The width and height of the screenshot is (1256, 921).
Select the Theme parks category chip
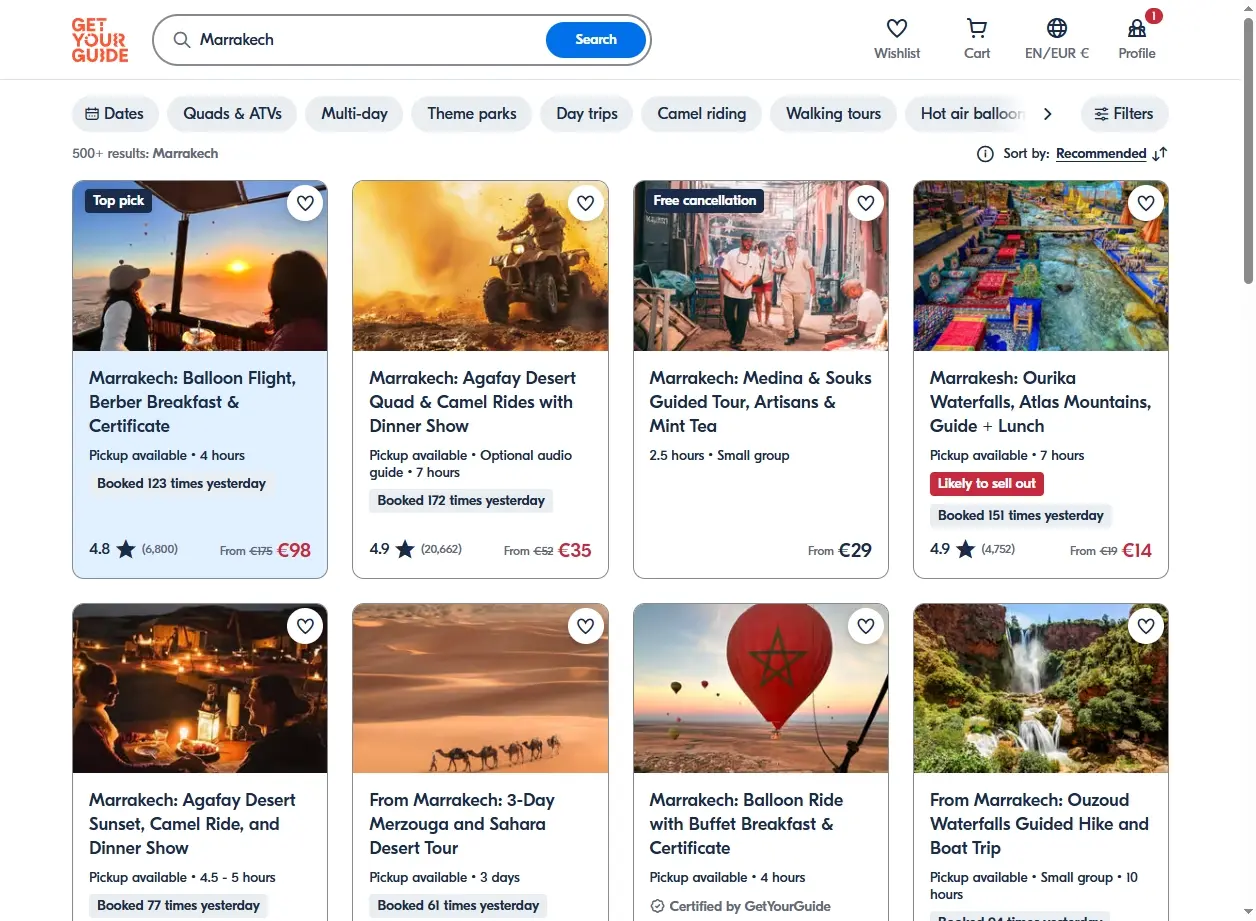[x=472, y=113]
